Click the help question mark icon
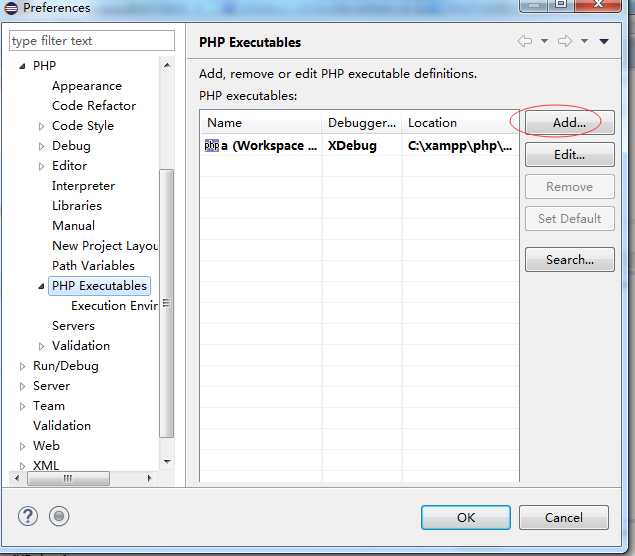 [28, 516]
